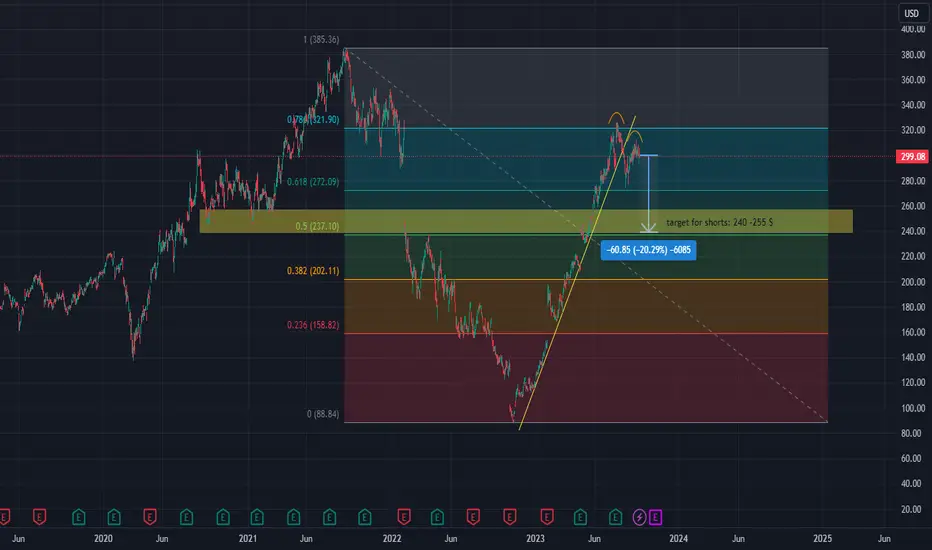
Task: Select the Fibonacci '0.618 (272.09)' level label
Action: pos(313,181)
